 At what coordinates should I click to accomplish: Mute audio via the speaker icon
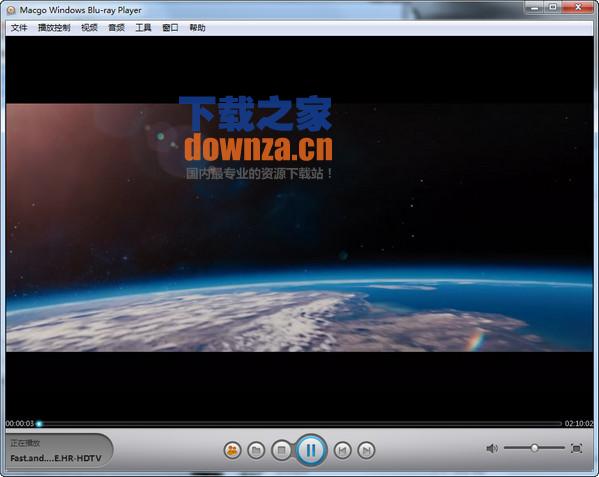pyautogui.click(x=492, y=448)
